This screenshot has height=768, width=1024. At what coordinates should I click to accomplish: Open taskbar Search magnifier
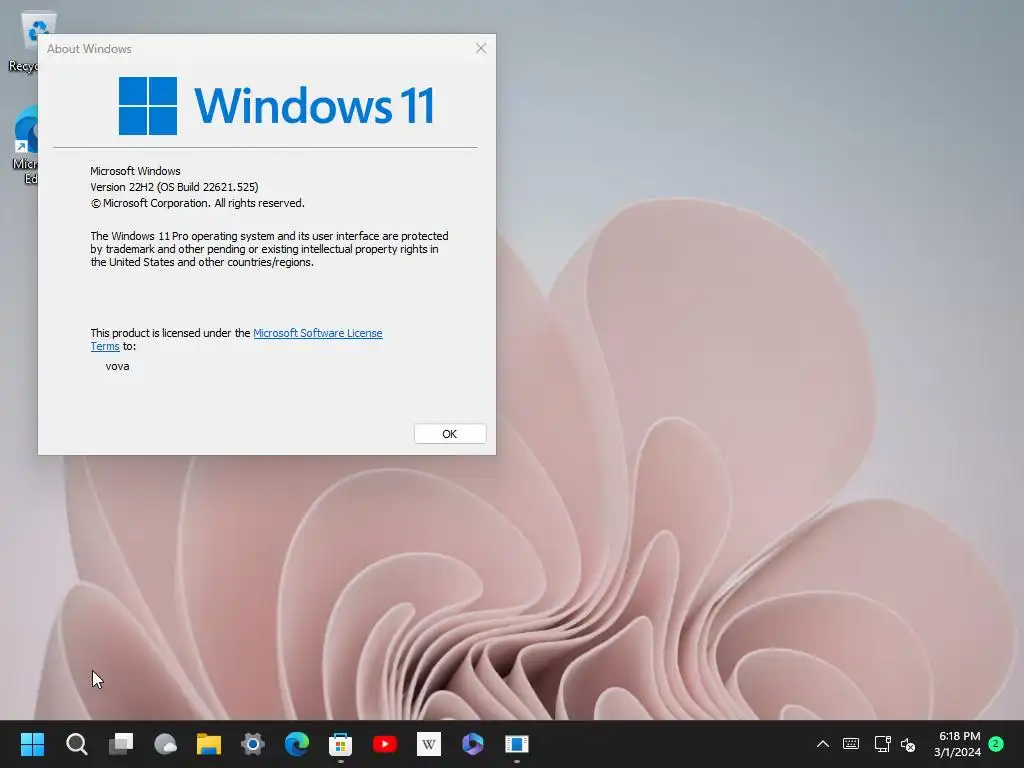[76, 743]
